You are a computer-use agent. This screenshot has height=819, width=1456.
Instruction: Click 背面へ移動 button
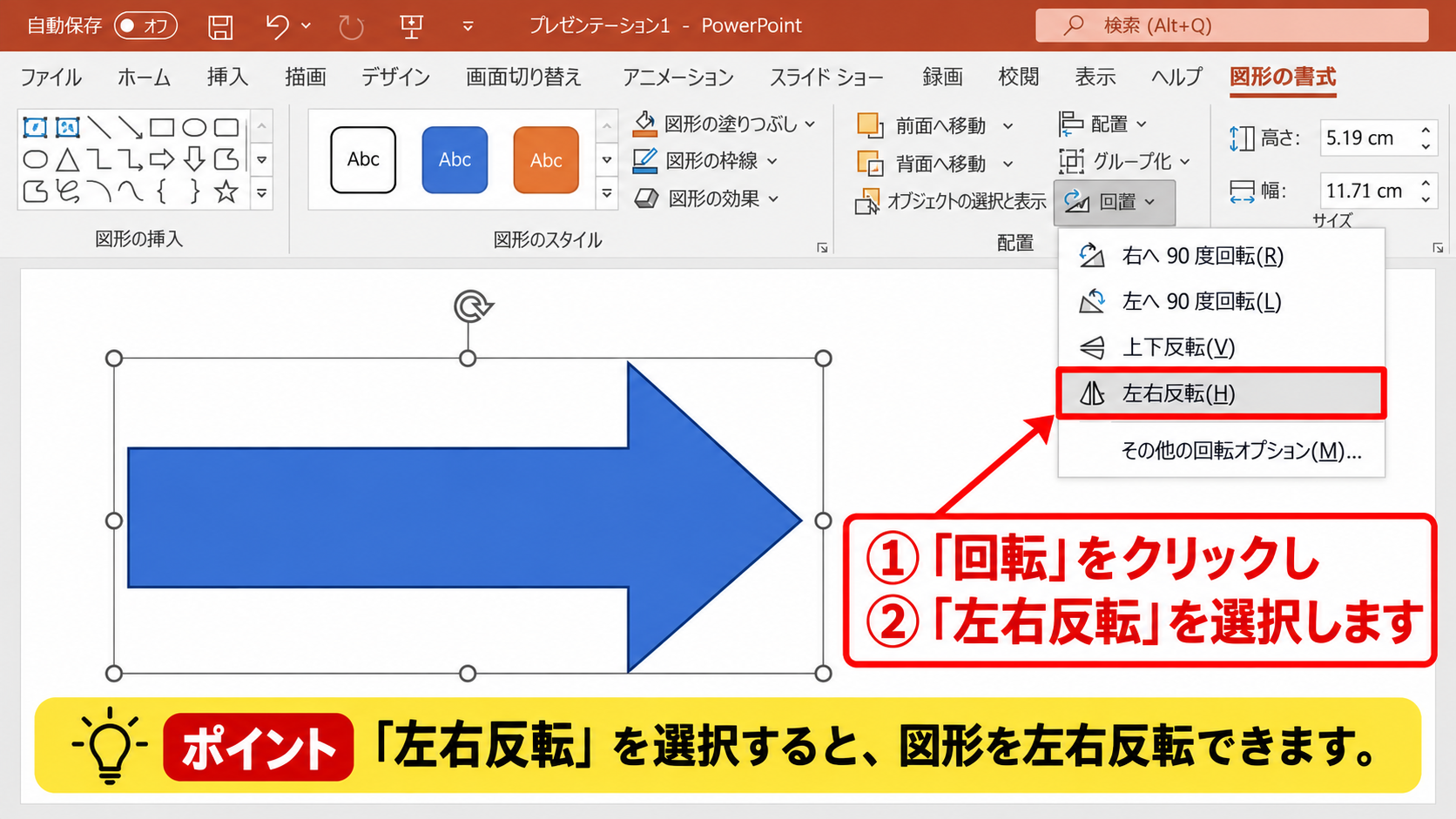point(922,164)
